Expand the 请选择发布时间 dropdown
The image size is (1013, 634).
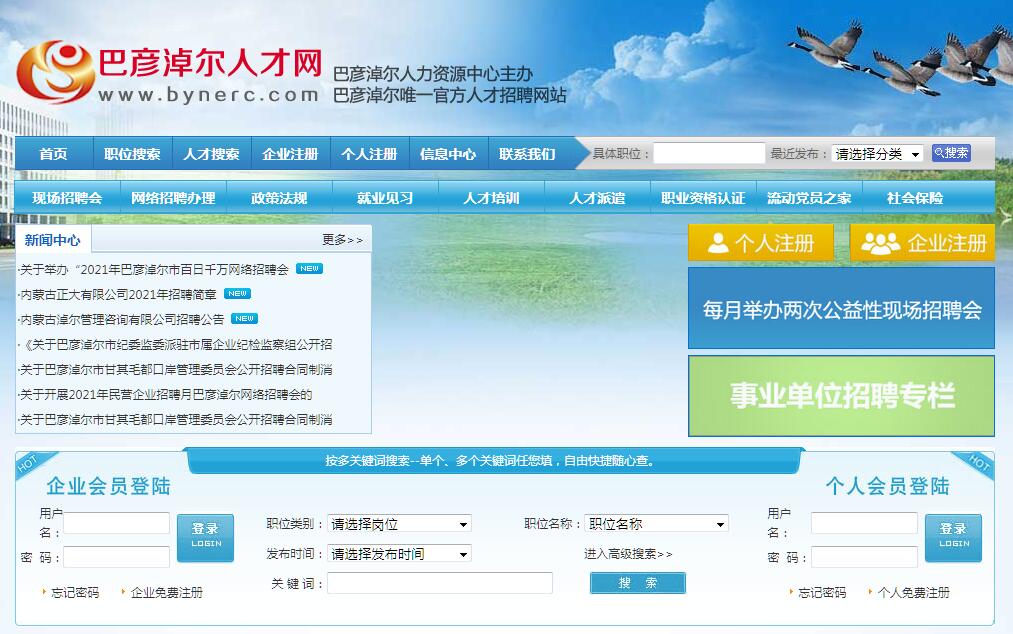[x=399, y=554]
